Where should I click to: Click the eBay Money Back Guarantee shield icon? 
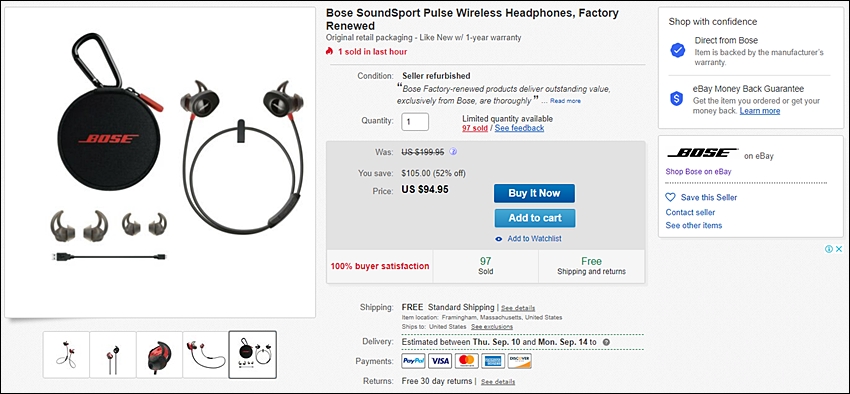click(677, 98)
